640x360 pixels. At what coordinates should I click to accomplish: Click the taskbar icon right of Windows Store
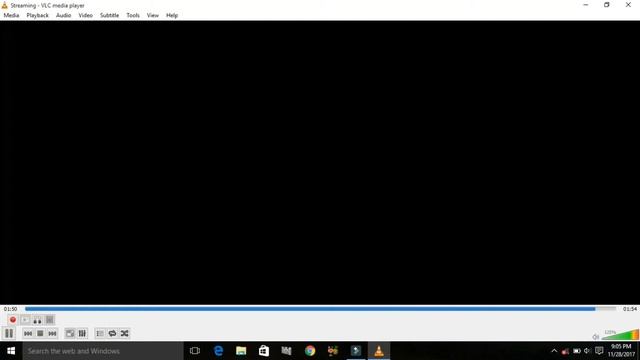coord(287,351)
